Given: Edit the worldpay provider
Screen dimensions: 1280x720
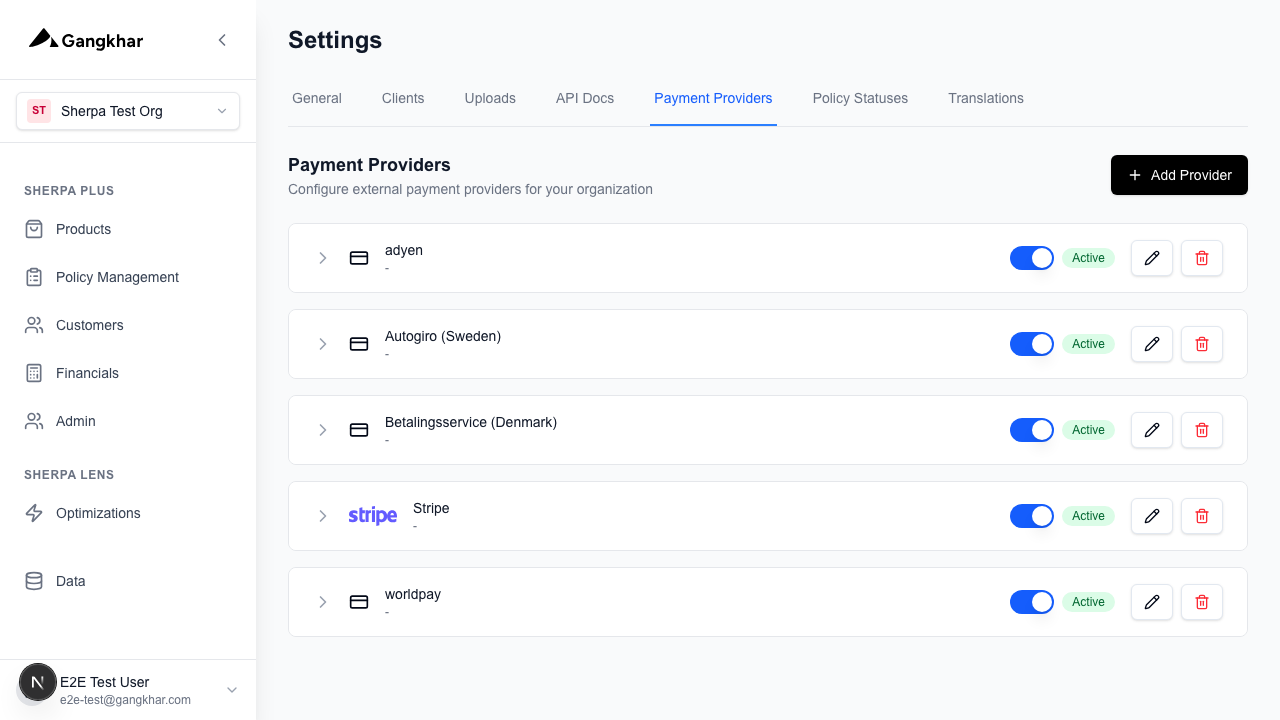Looking at the screenshot, I should point(1152,602).
